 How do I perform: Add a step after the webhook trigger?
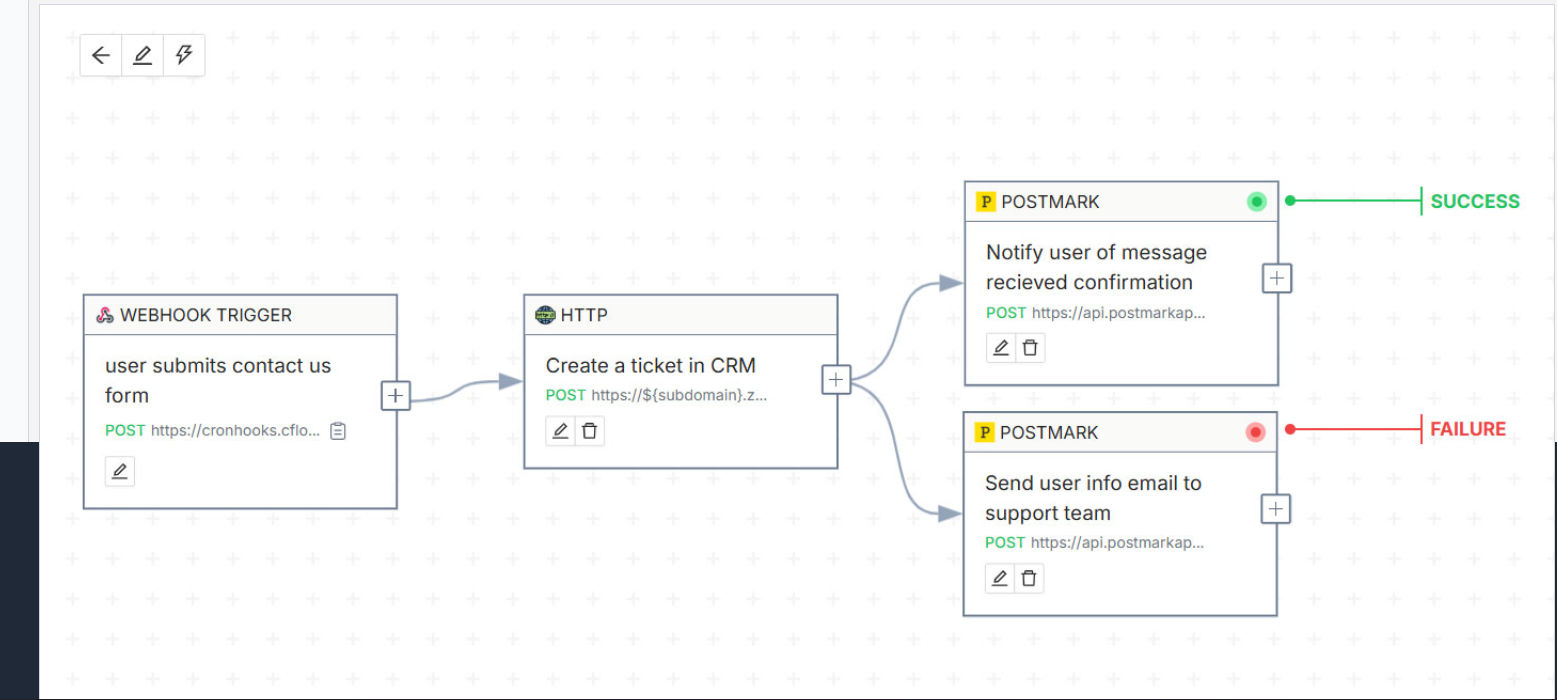(x=395, y=395)
